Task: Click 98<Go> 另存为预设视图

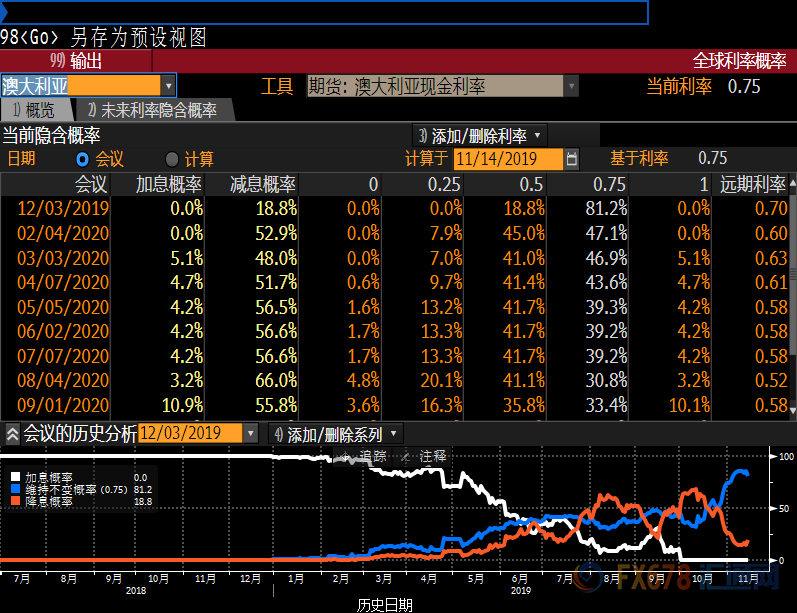Action: [103, 37]
